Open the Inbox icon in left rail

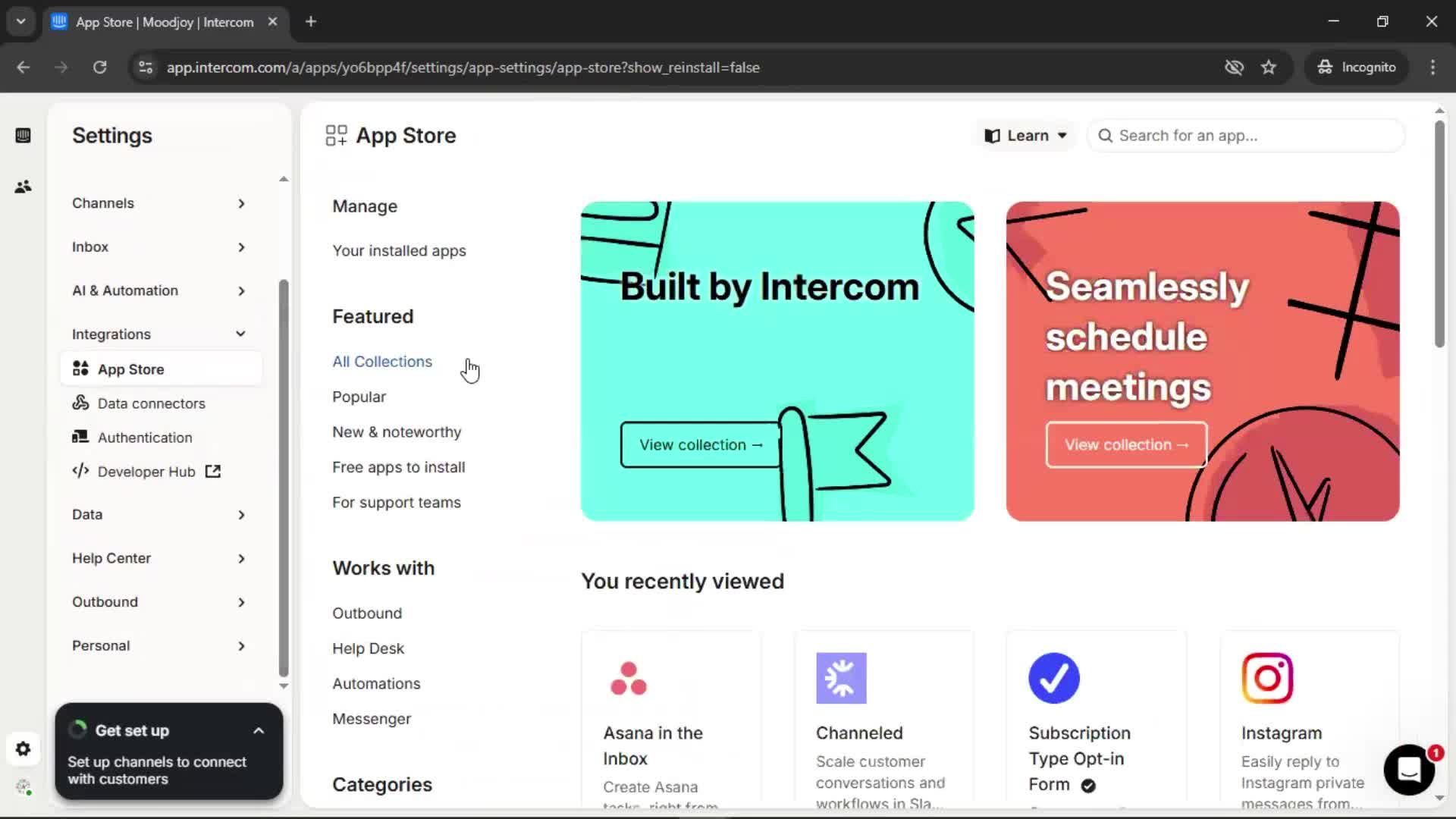23,136
